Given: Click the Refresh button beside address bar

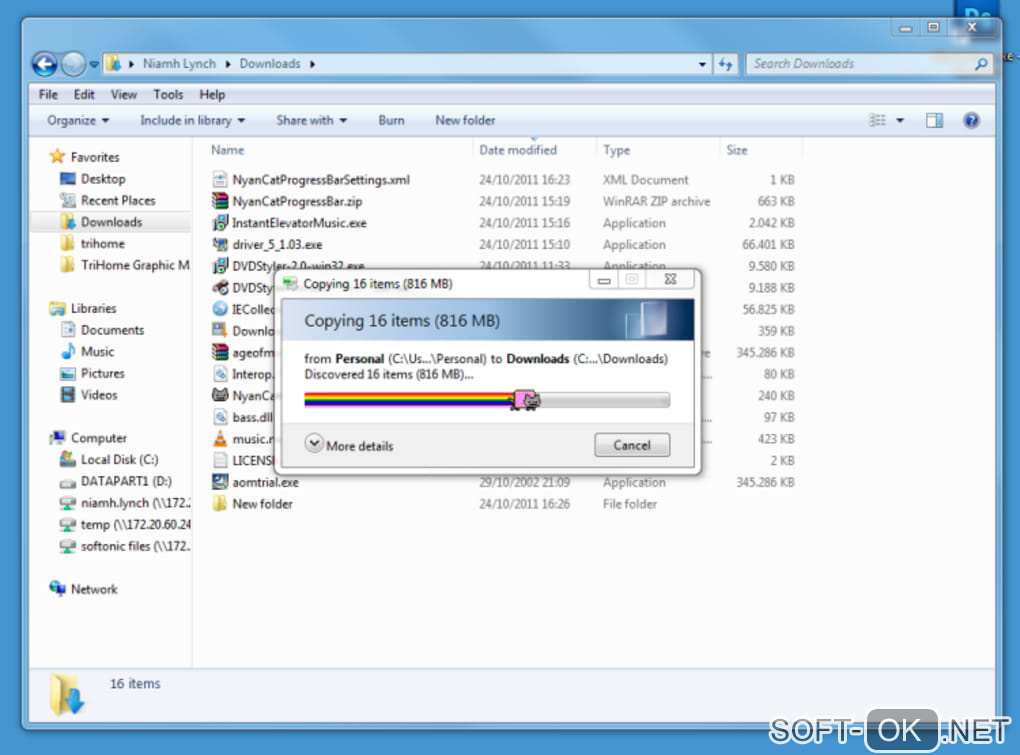Looking at the screenshot, I should pos(725,64).
